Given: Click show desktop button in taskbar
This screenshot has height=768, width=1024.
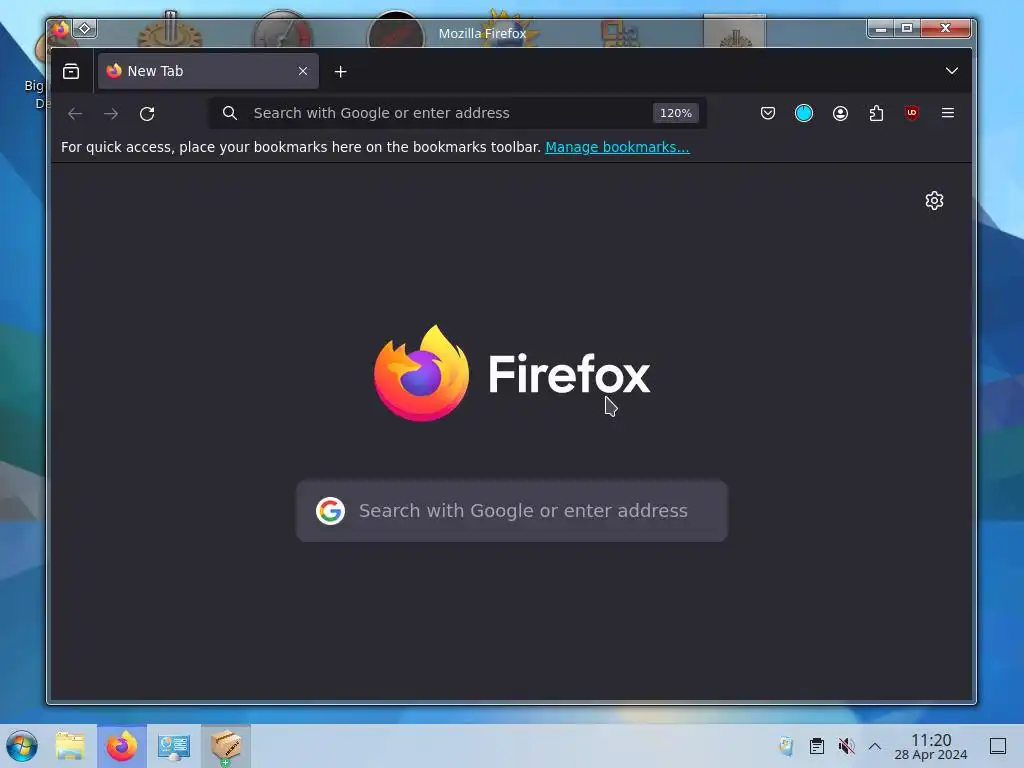Looking at the screenshot, I should (998, 746).
